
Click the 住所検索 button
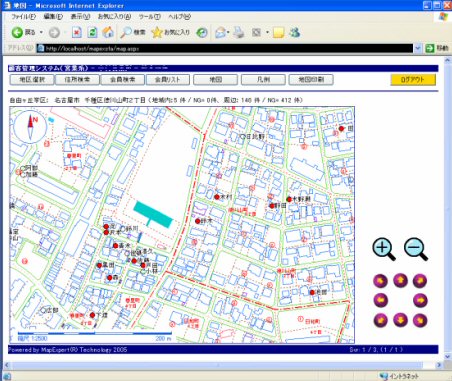(77, 80)
